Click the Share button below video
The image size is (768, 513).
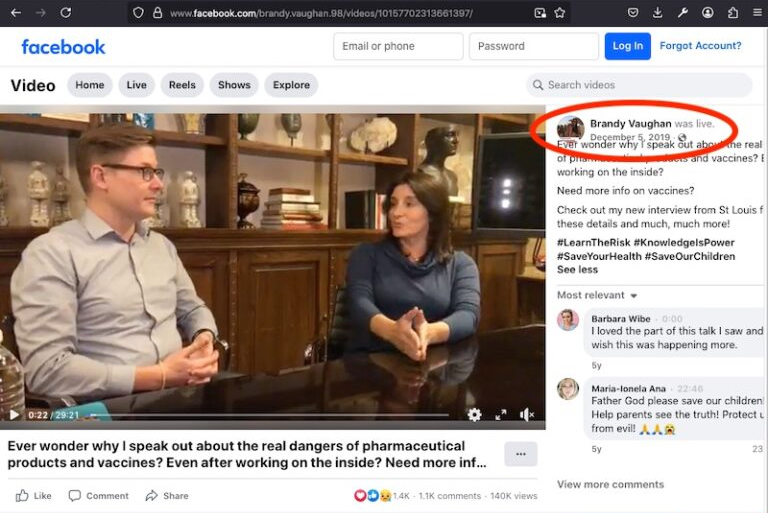tap(167, 496)
